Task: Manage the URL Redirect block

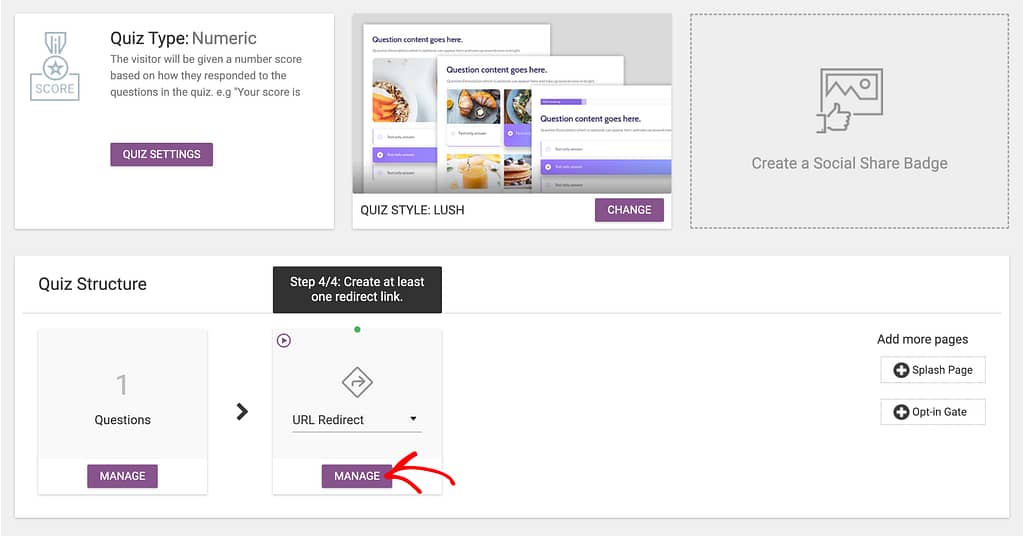Action: pos(357,476)
